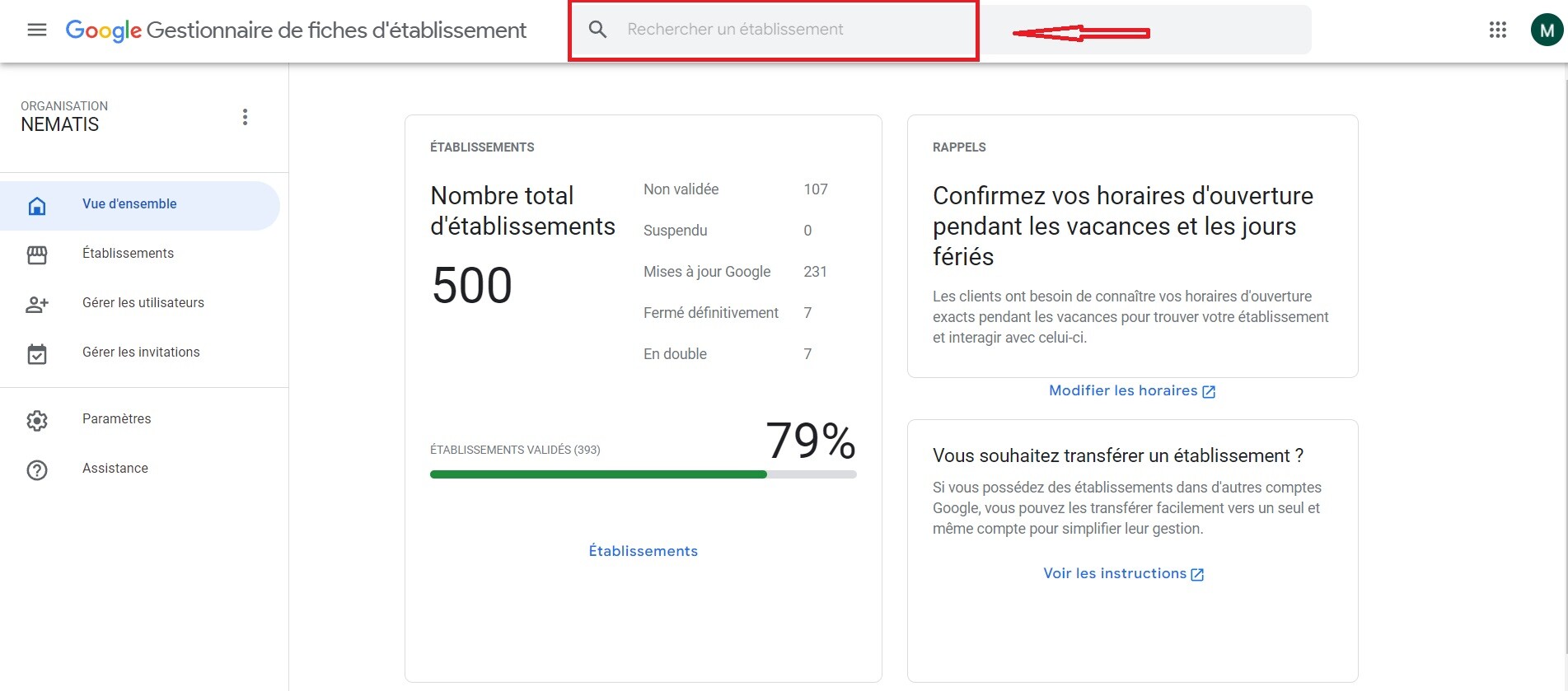Click Établissements link in the card
The height and width of the screenshot is (691, 1568).
[x=643, y=551]
